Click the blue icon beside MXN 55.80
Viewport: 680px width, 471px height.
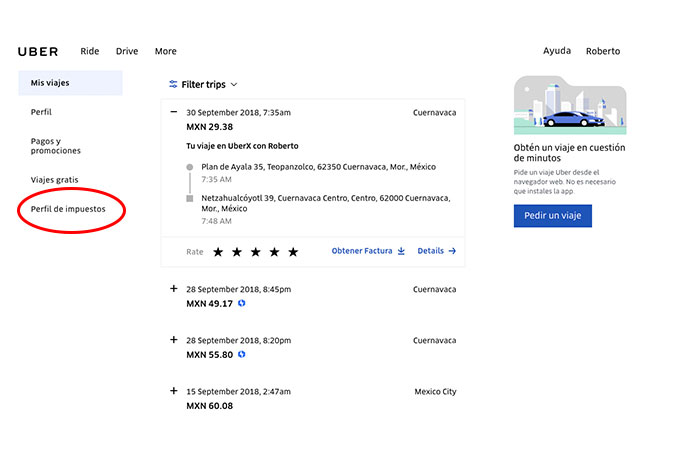[242, 354]
